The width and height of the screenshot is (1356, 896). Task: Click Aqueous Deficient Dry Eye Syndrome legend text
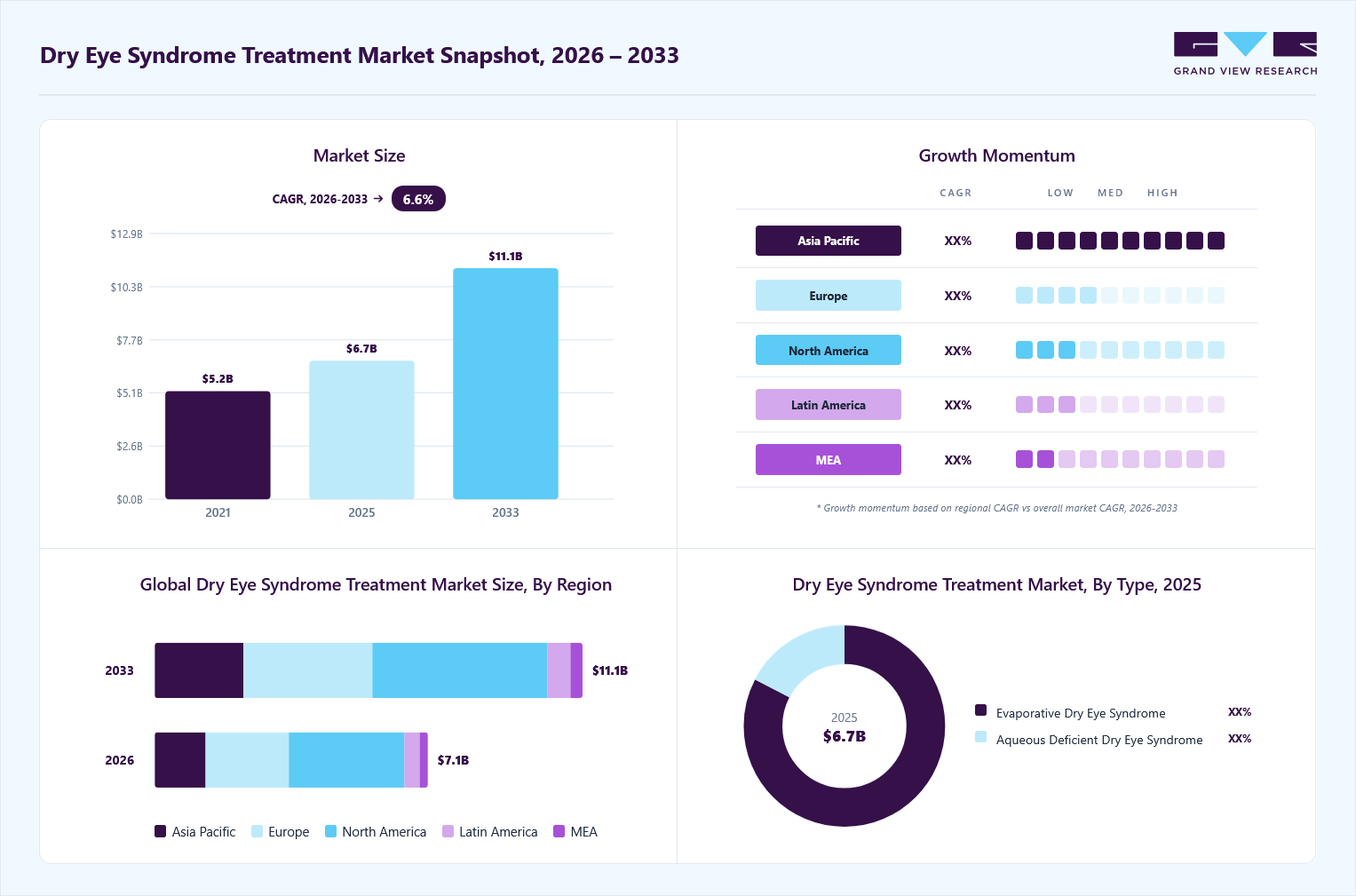coord(1099,740)
